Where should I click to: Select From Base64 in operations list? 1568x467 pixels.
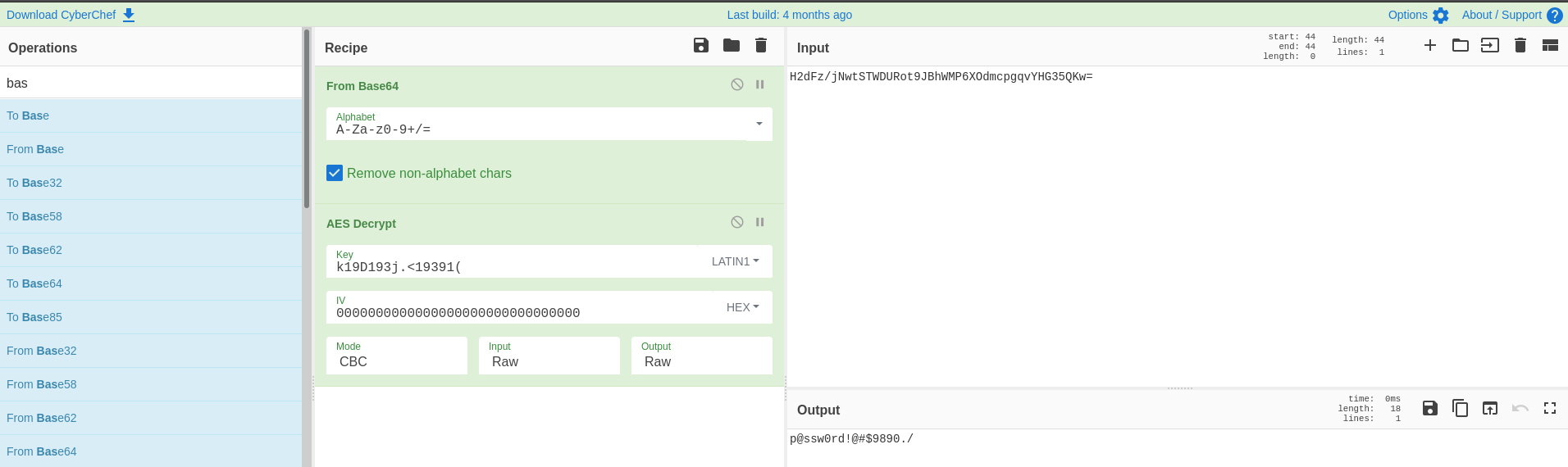pos(42,451)
